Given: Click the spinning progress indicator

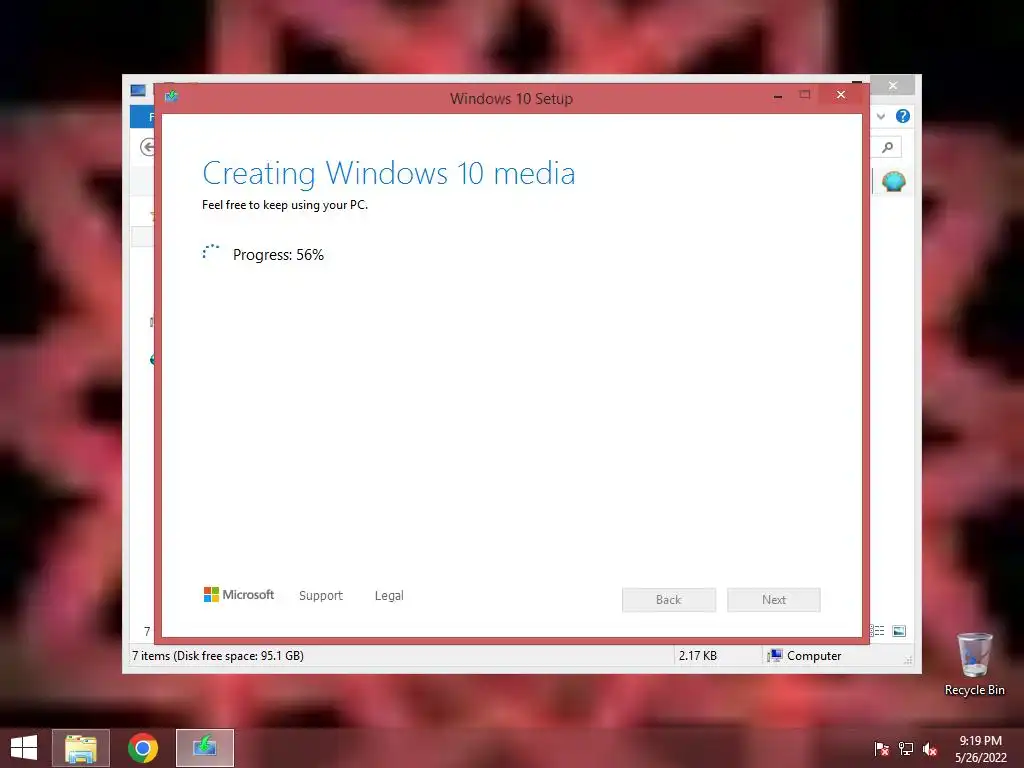Looking at the screenshot, I should coord(211,252).
